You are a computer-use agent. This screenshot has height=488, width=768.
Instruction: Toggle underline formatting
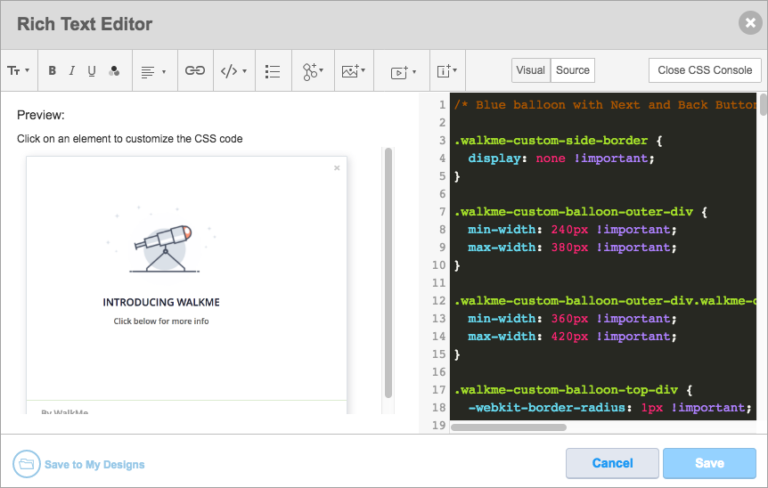coord(92,71)
